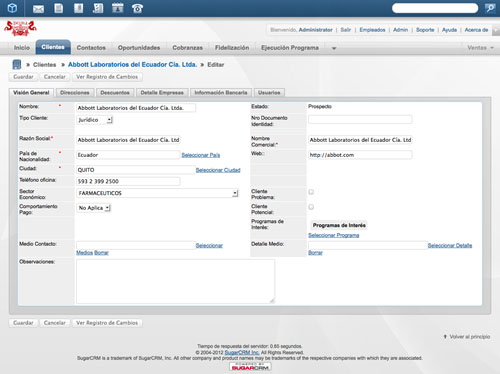Image resolution: width=500 pixels, height=374 pixels.
Task: Tick the Cliente Potencial checkbox
Action: click(x=311, y=207)
